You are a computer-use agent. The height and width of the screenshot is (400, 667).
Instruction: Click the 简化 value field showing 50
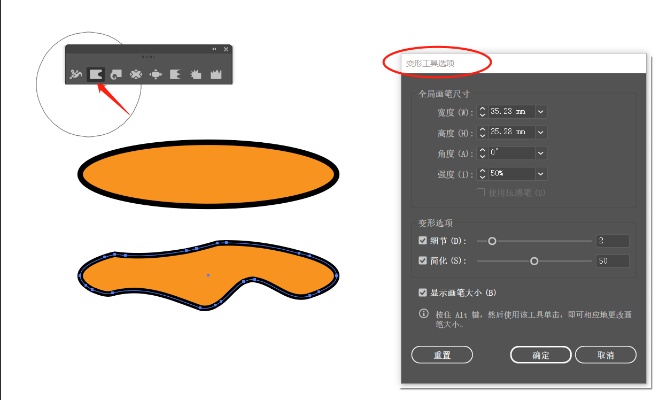click(x=613, y=261)
